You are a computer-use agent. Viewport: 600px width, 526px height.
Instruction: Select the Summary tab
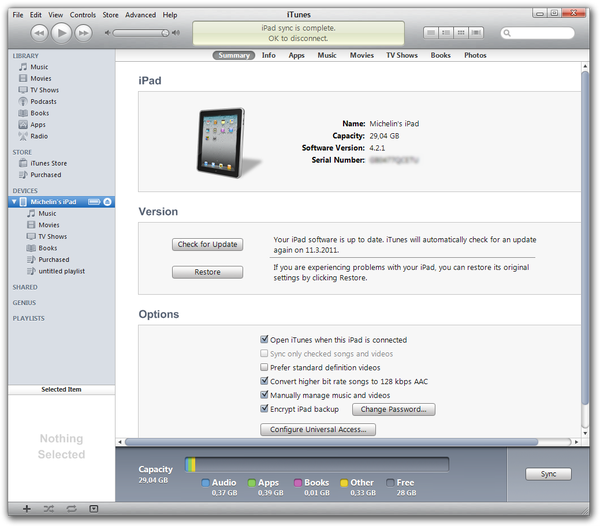234,55
